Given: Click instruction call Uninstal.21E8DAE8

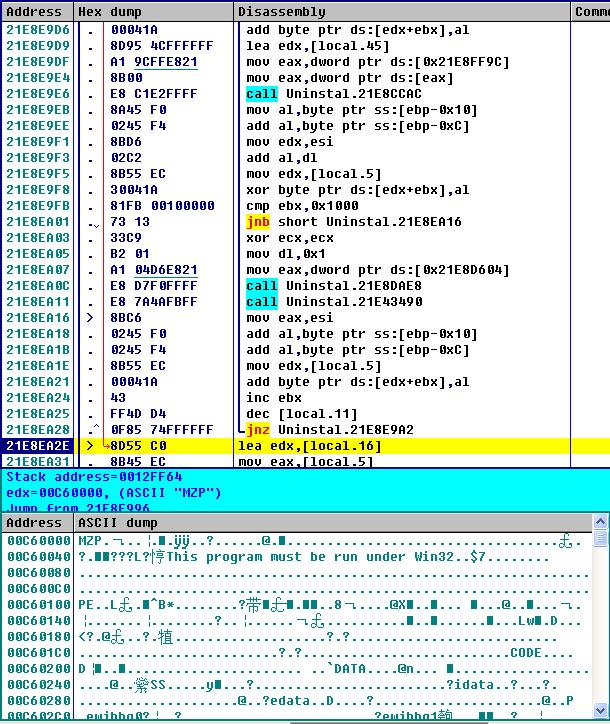Looking at the screenshot, I should [x=334, y=286].
